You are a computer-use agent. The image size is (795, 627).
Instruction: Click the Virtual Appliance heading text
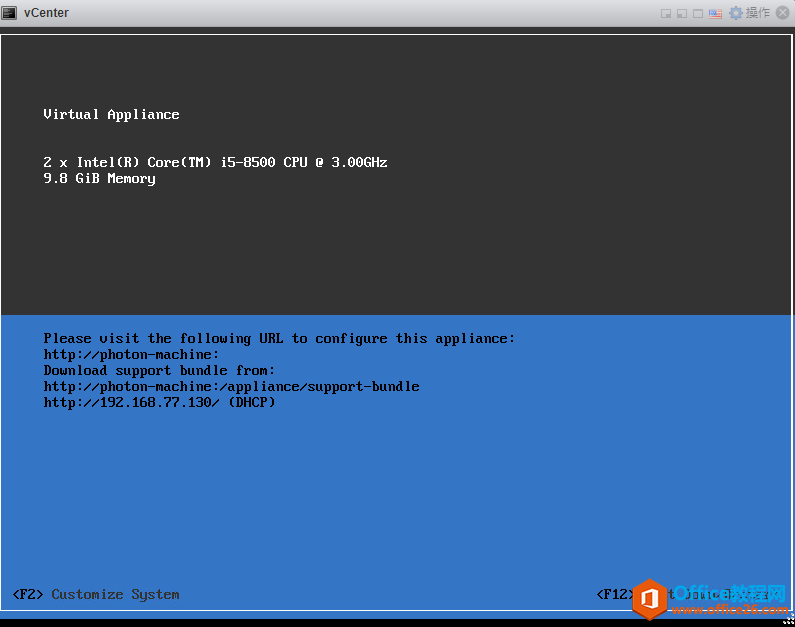click(111, 115)
